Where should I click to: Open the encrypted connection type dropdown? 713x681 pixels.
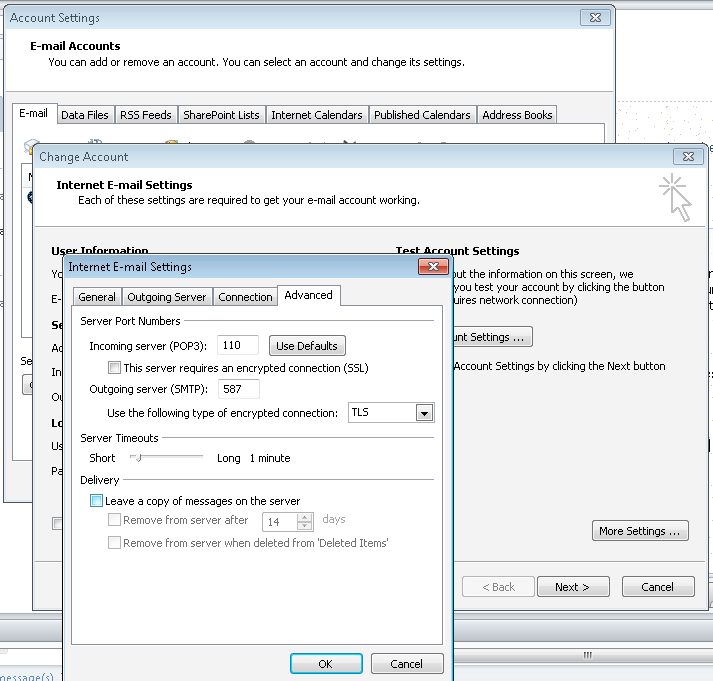coord(424,413)
